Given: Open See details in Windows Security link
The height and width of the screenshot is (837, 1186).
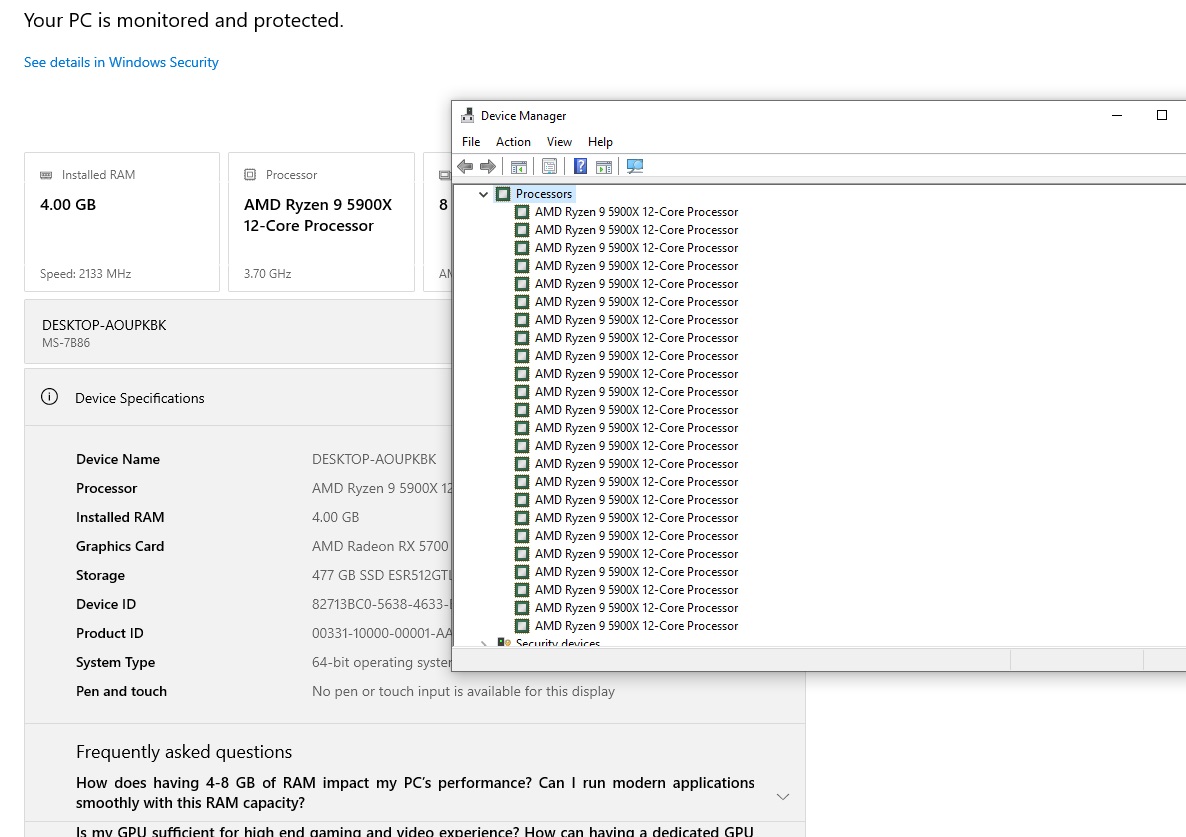Looking at the screenshot, I should pos(121,62).
